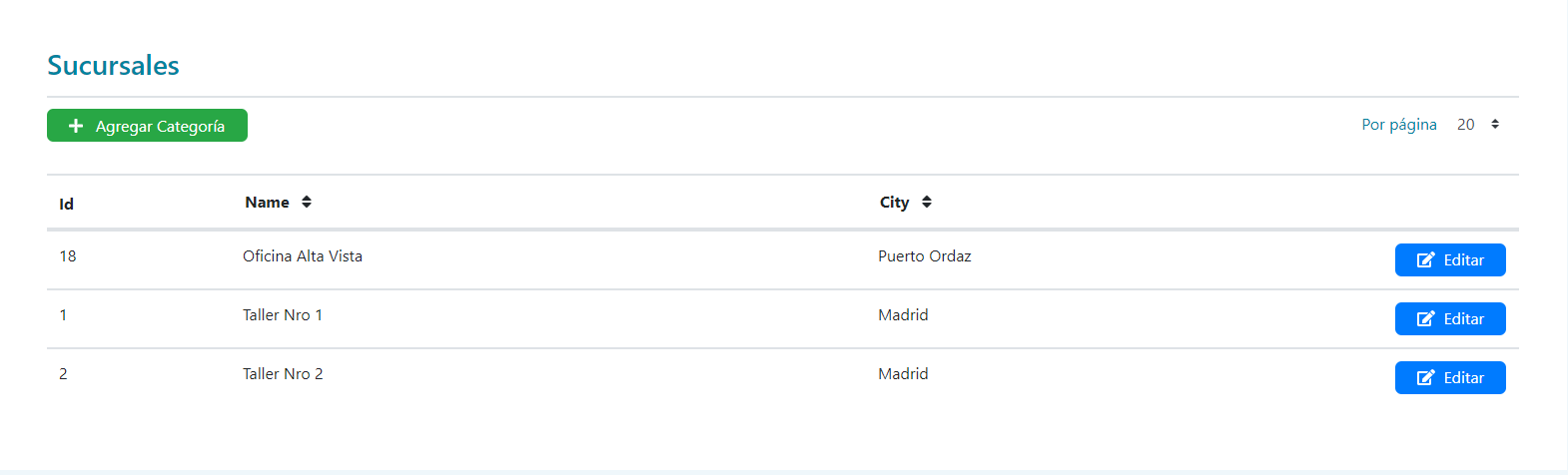The height and width of the screenshot is (475, 1568).
Task: Click the Name column header label
Action: pyautogui.click(x=267, y=202)
